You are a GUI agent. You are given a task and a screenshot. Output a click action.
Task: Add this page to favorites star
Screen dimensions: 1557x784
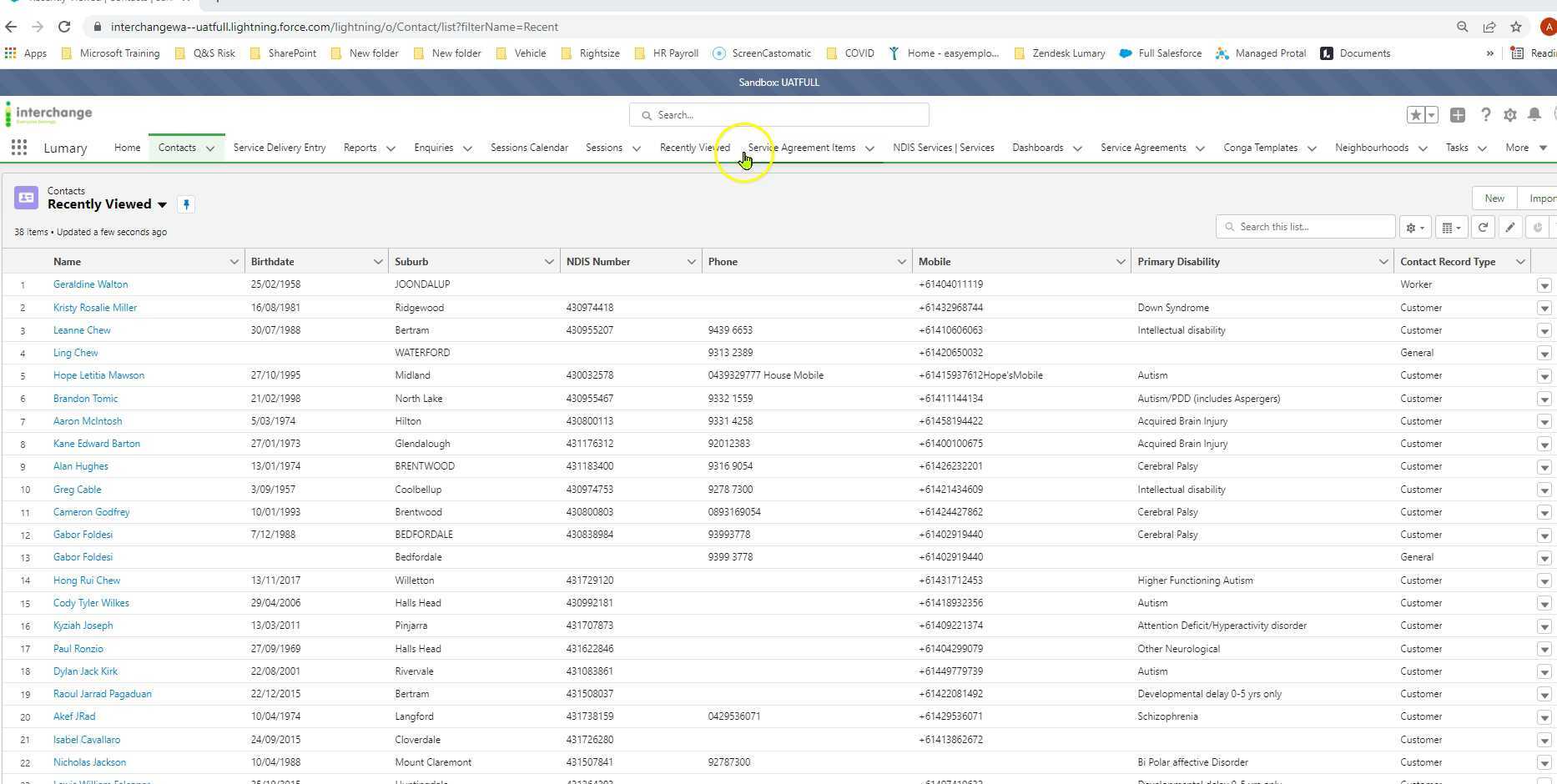tap(1415, 115)
